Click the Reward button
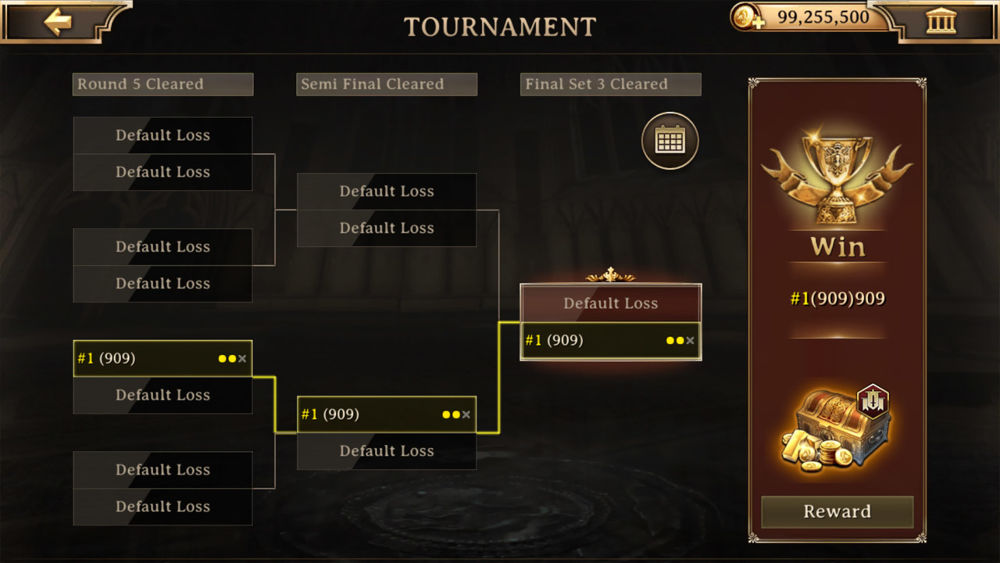 837,511
